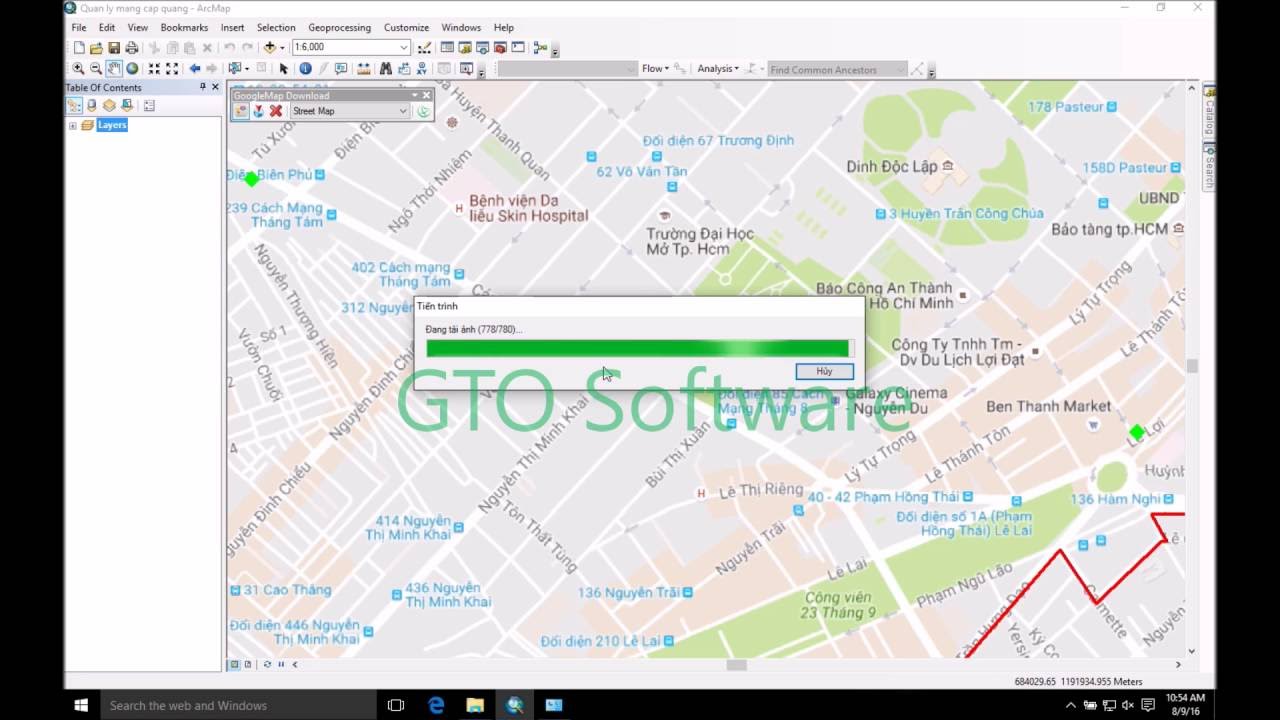Save the map with the floppy disk icon

click(114, 47)
